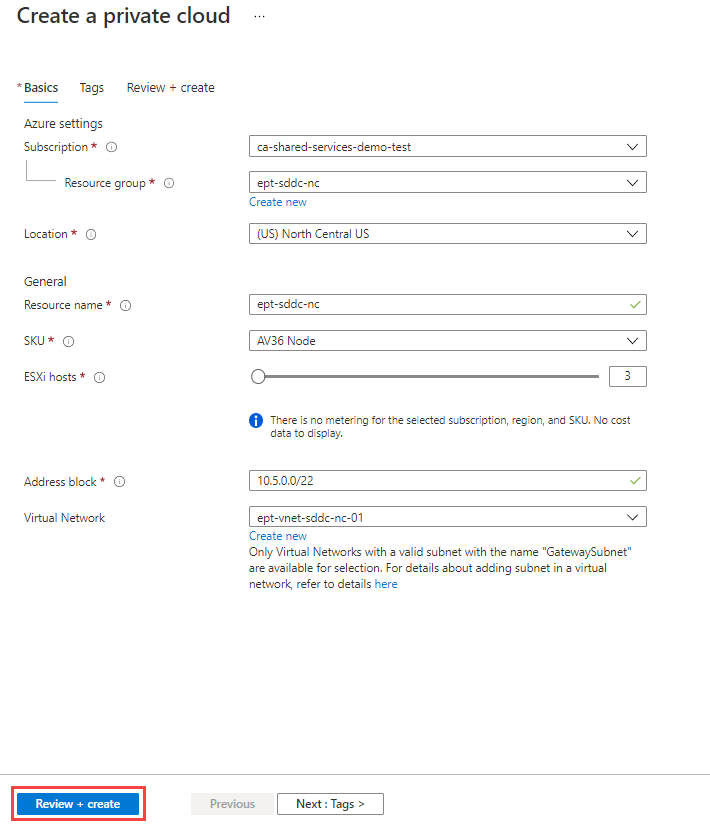Image resolution: width=710 pixels, height=829 pixels.
Task: Click the Location info icon
Action: 91,234
